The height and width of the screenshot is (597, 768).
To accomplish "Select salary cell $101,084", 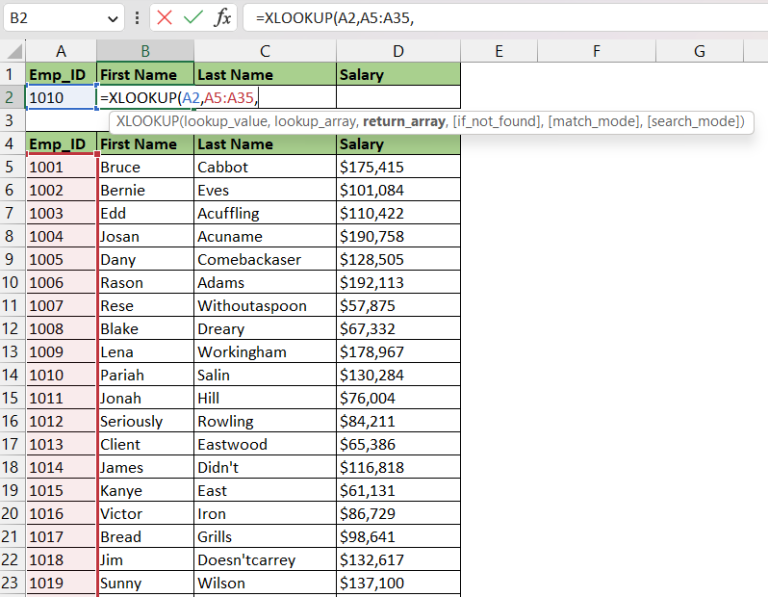I will tap(398, 190).
